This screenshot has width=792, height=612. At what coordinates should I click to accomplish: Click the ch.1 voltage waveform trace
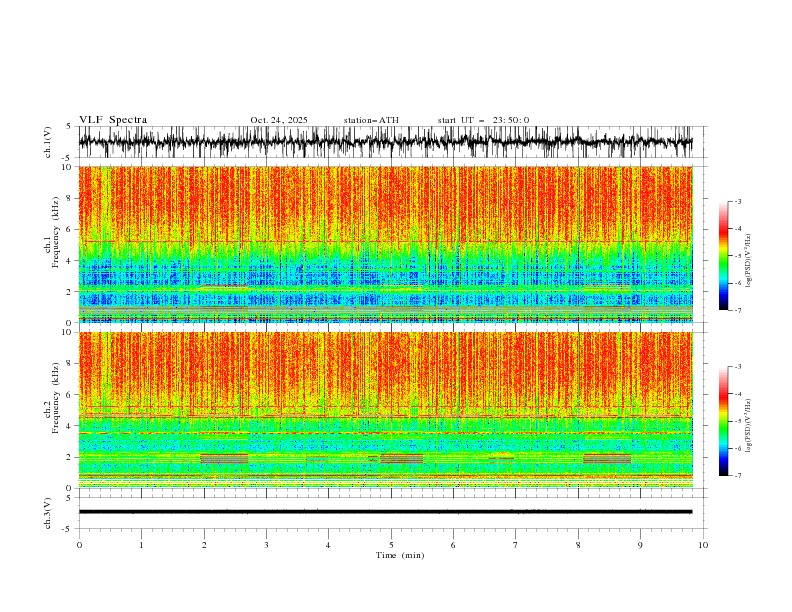click(x=385, y=142)
